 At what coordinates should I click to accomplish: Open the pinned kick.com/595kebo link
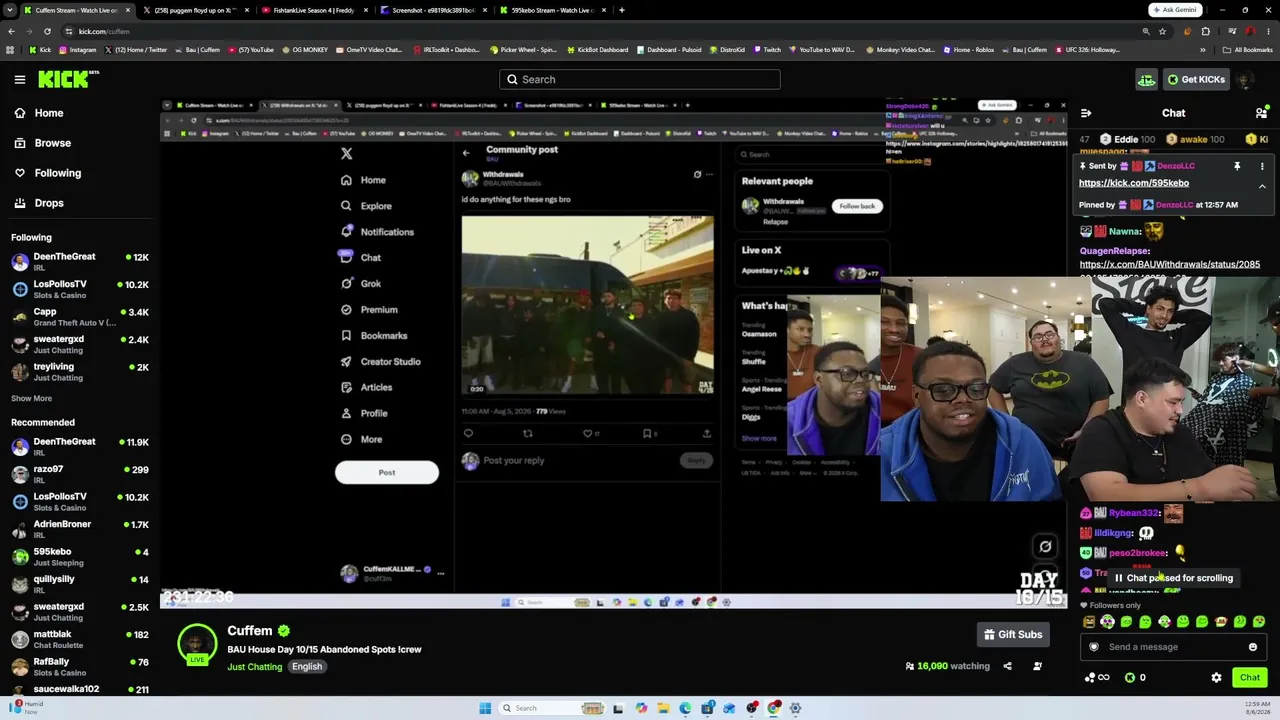pos(1134,183)
